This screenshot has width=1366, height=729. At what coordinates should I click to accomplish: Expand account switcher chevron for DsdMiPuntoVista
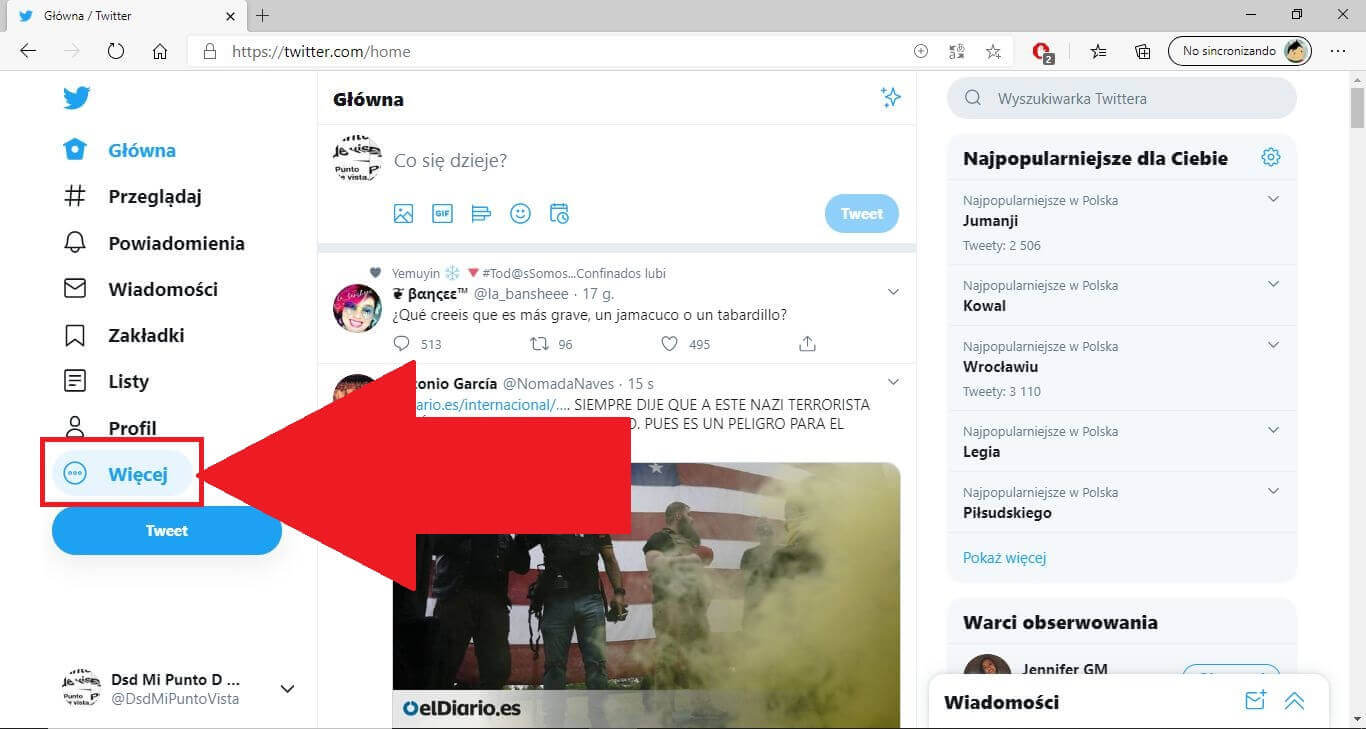click(x=287, y=689)
